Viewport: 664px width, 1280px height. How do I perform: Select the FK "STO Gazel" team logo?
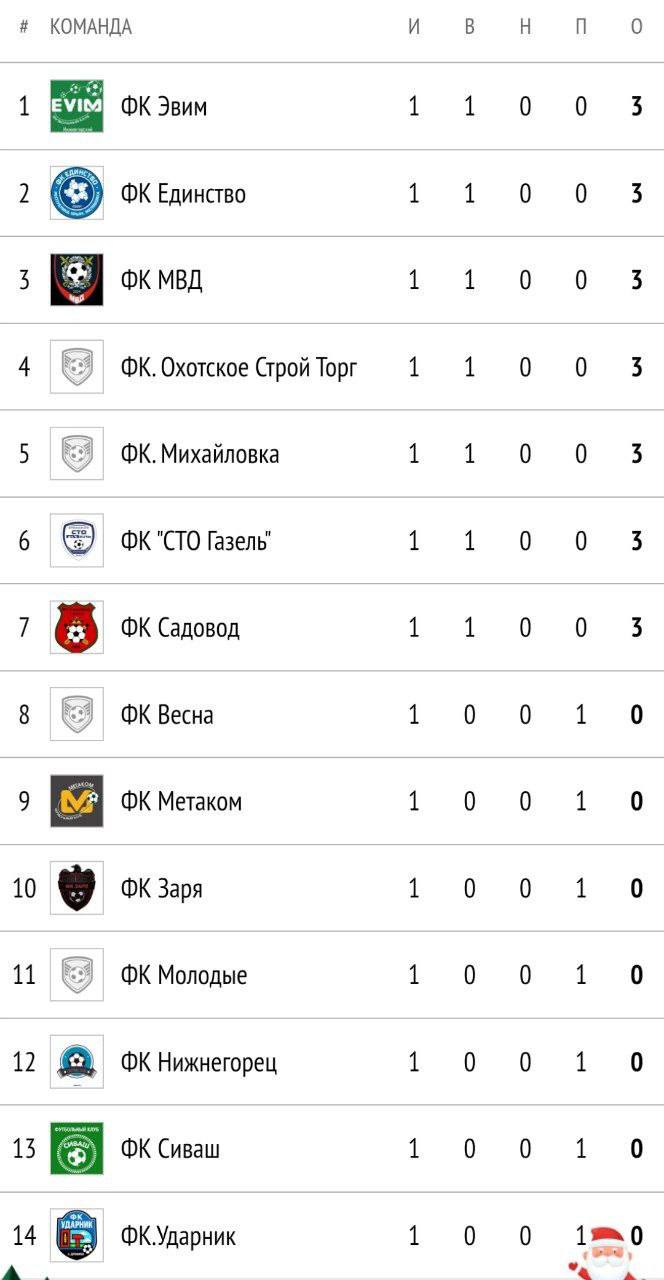click(x=77, y=541)
